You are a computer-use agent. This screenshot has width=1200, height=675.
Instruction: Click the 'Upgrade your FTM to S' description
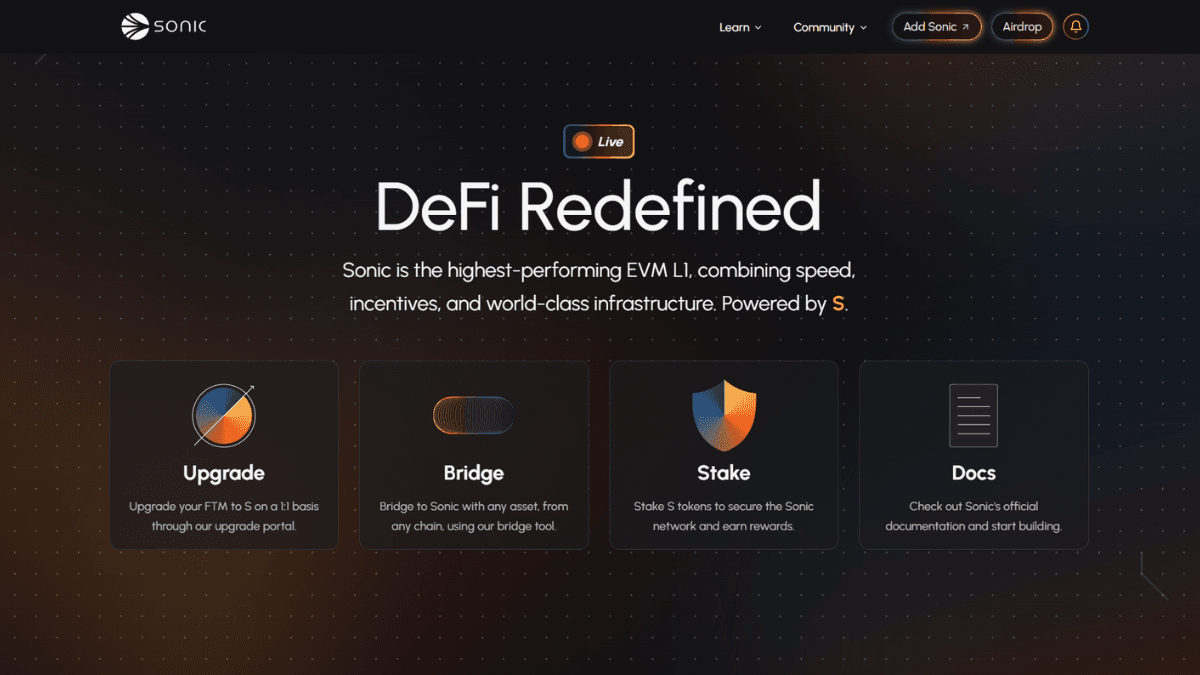[224, 516]
